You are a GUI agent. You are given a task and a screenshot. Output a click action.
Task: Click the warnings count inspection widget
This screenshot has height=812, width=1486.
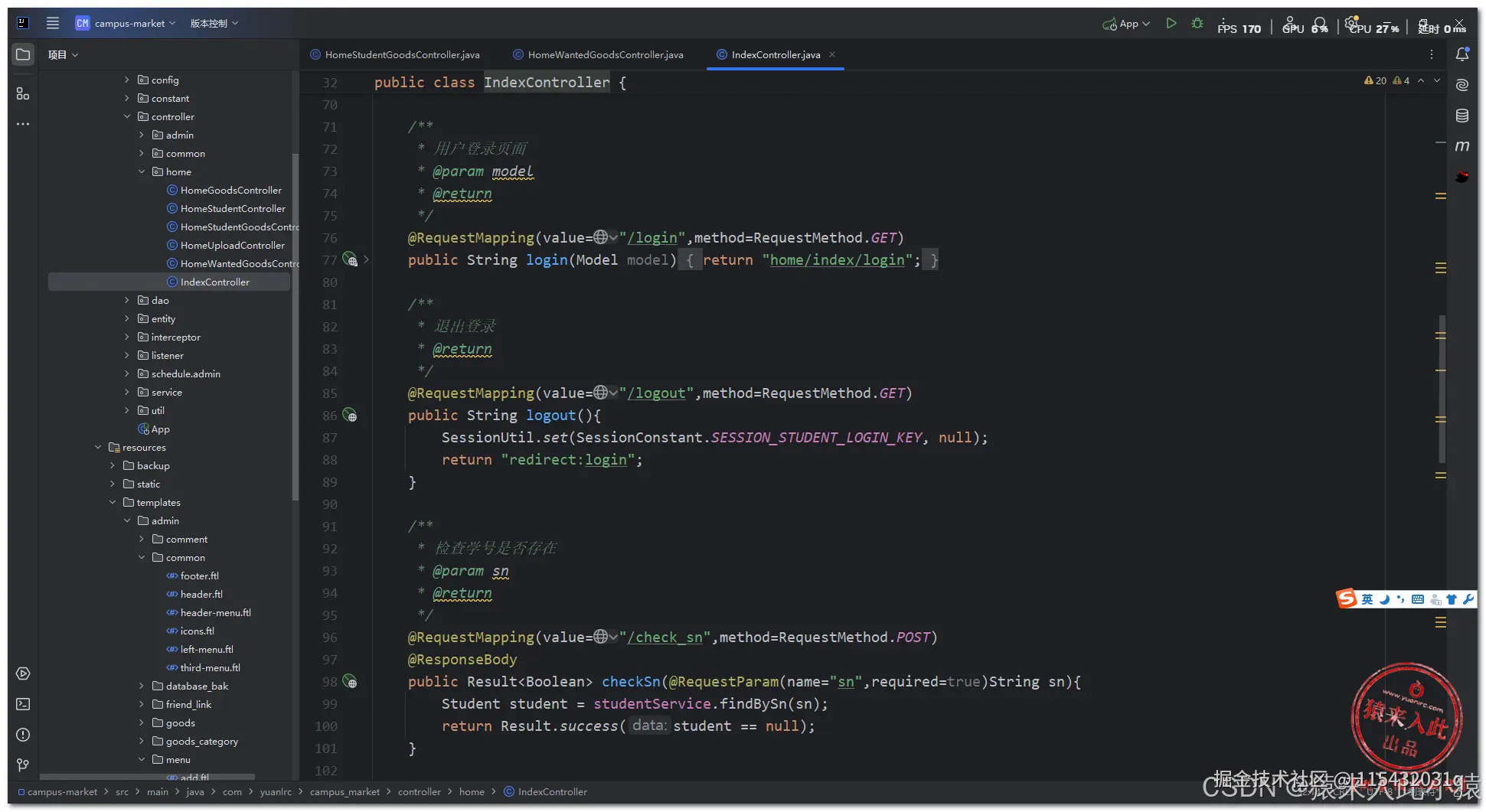tap(1386, 80)
